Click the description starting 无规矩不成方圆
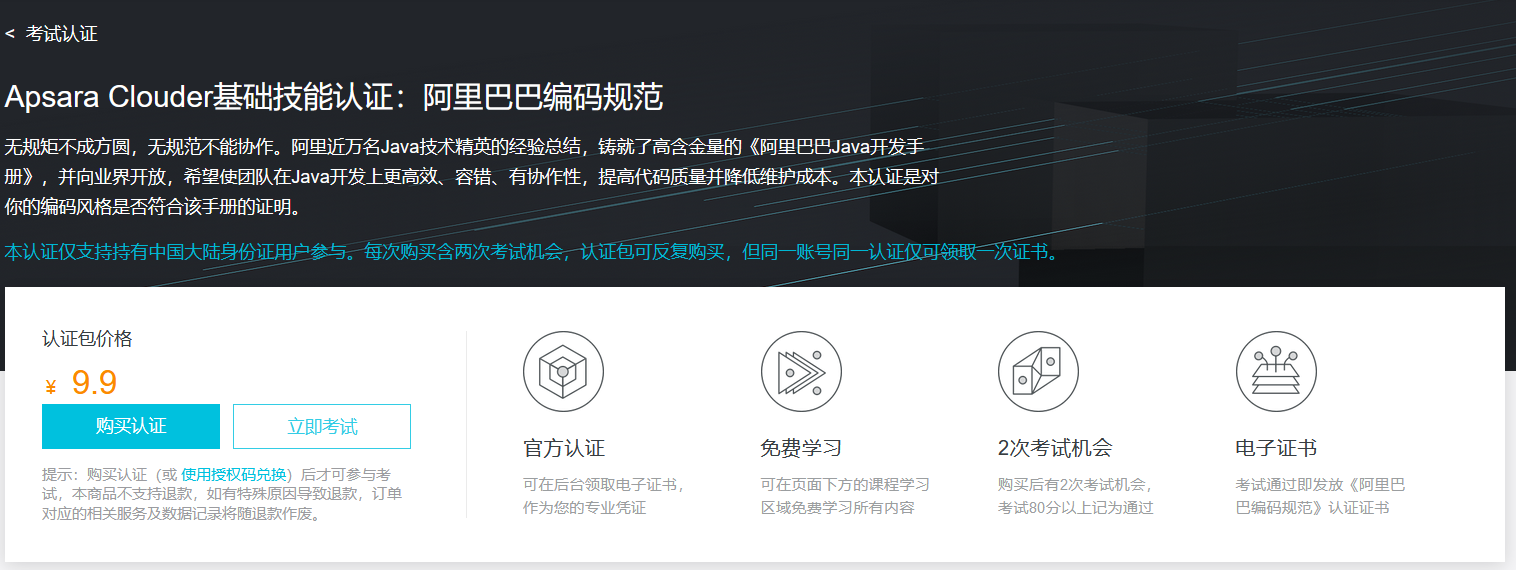1516x570 pixels. coord(471,178)
